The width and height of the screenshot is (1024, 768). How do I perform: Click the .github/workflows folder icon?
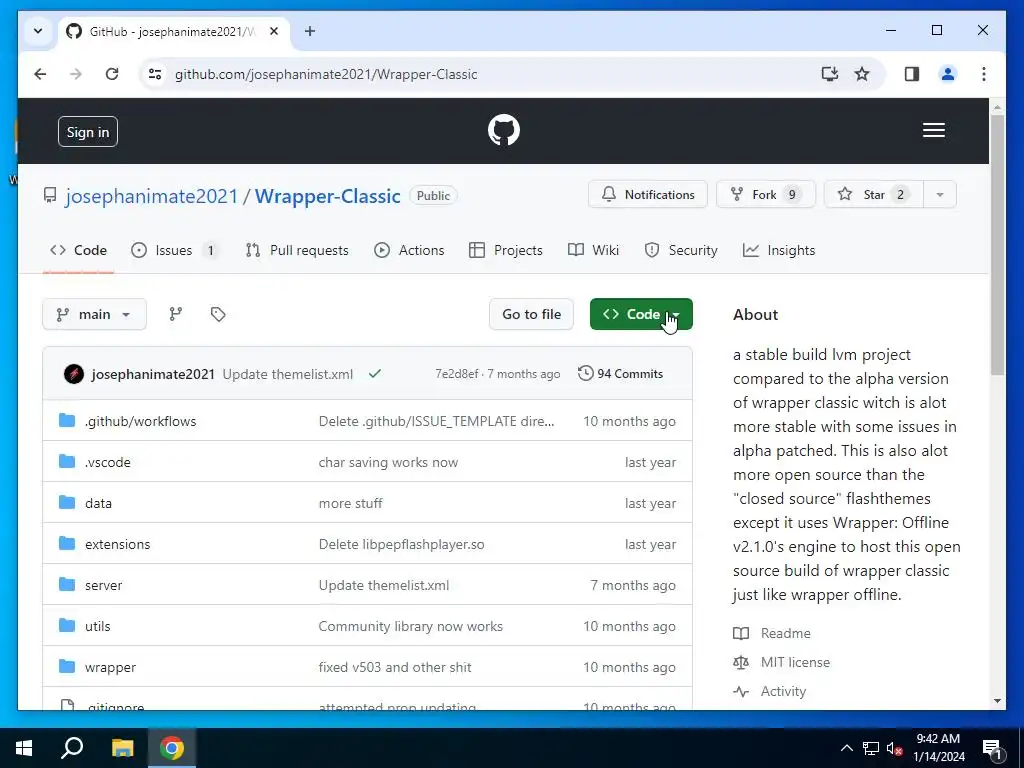click(67, 420)
